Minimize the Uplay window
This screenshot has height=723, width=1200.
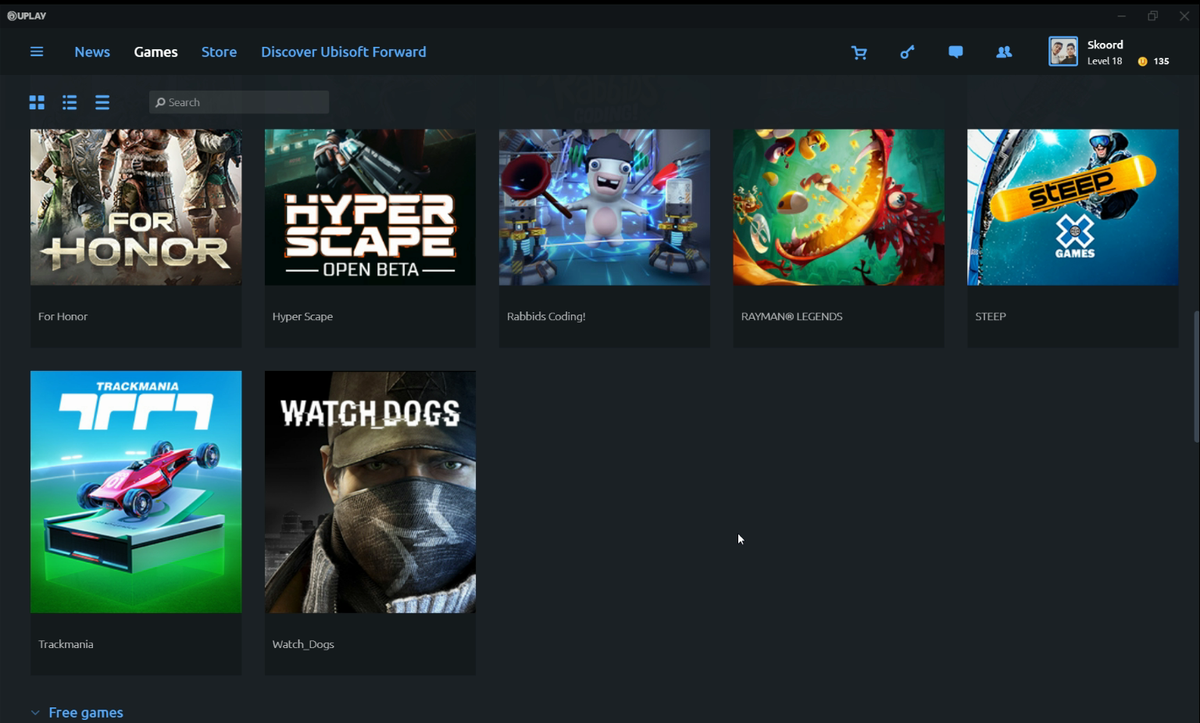[1122, 16]
